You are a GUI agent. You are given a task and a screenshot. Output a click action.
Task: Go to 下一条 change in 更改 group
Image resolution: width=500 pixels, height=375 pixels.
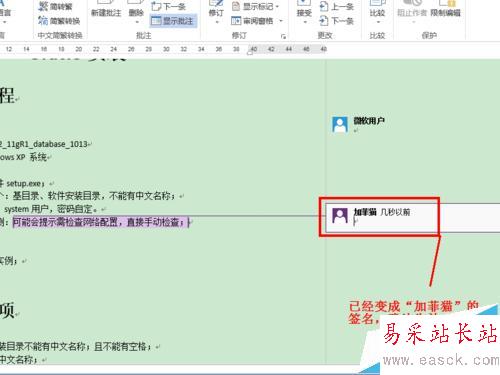[x=336, y=21]
